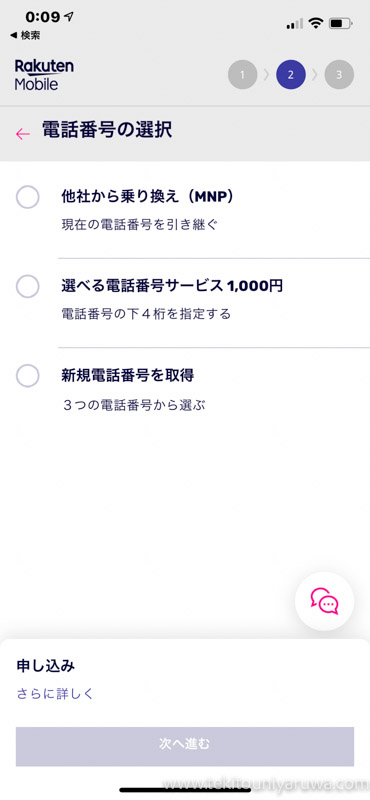Image resolution: width=370 pixels, height=800 pixels.
Task: Tap the highlighted step 2 circle
Action: point(291,75)
